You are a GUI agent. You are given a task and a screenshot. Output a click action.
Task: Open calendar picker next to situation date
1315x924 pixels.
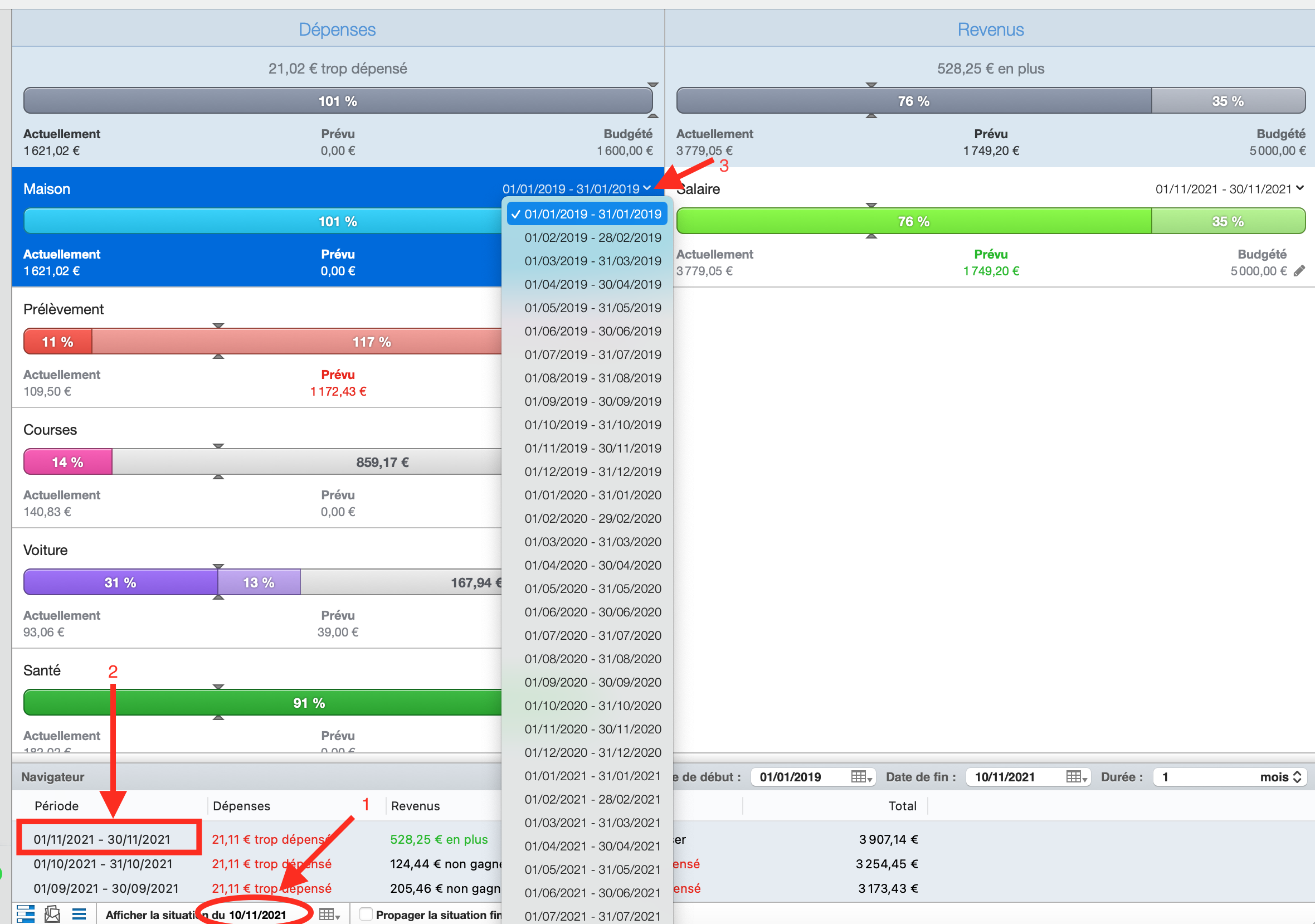[329, 915]
